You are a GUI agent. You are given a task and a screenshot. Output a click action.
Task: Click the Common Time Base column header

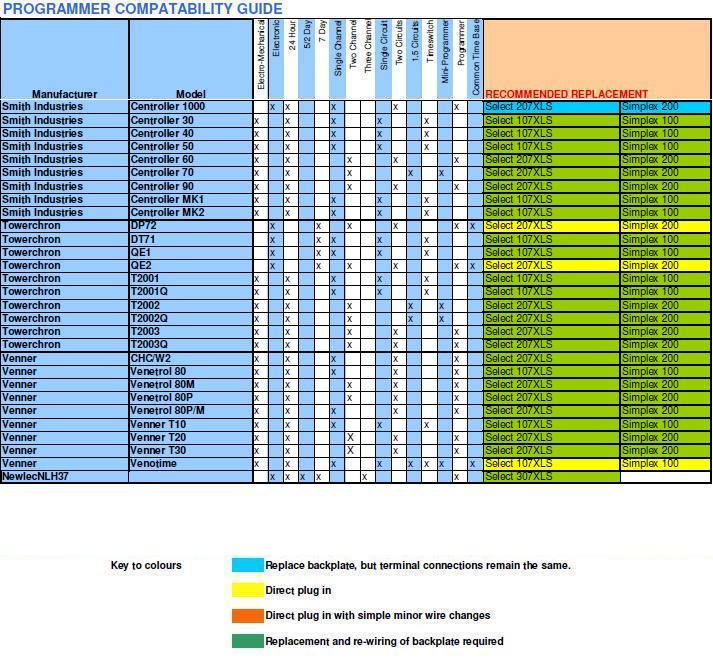475,55
